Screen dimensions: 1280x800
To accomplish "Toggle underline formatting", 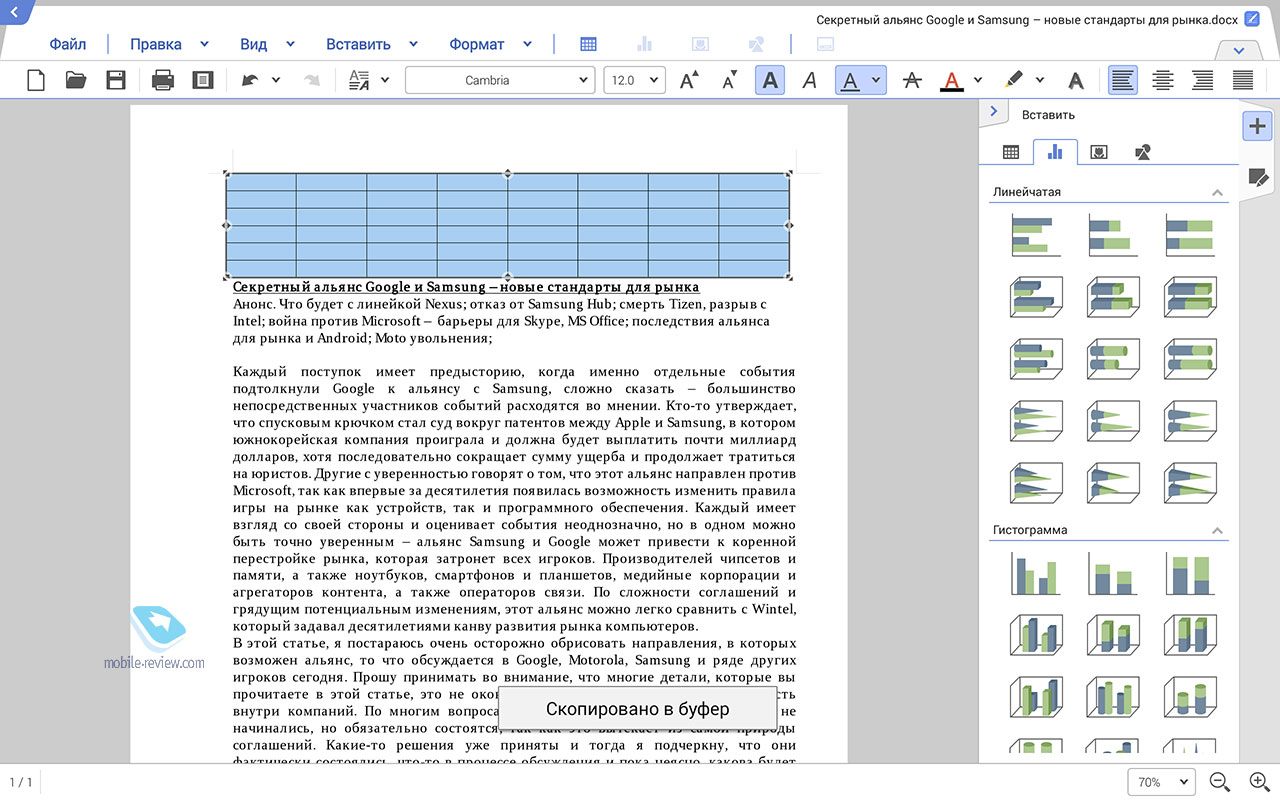I will point(850,80).
